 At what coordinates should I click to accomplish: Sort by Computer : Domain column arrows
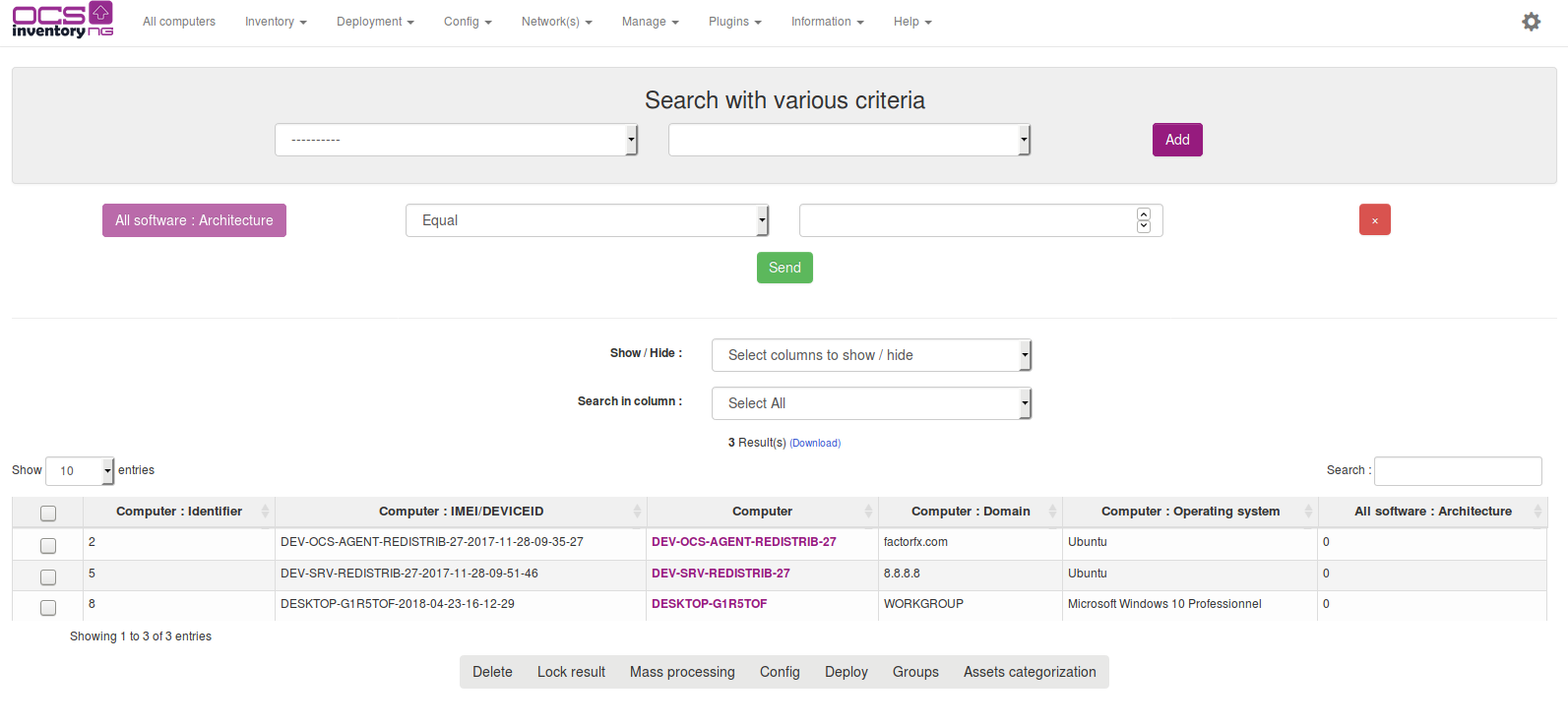[1052, 512]
